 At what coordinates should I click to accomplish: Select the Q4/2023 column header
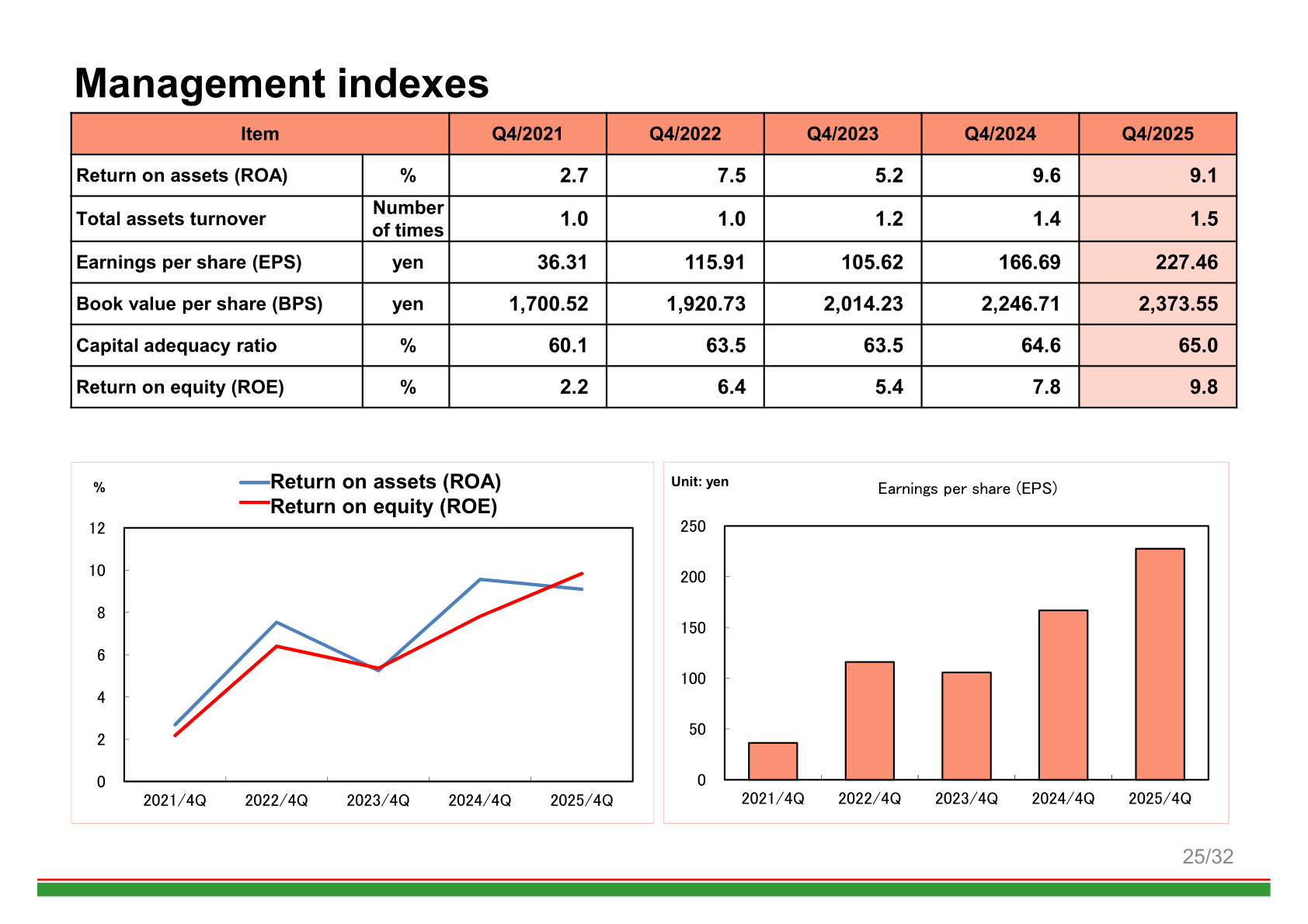(843, 134)
